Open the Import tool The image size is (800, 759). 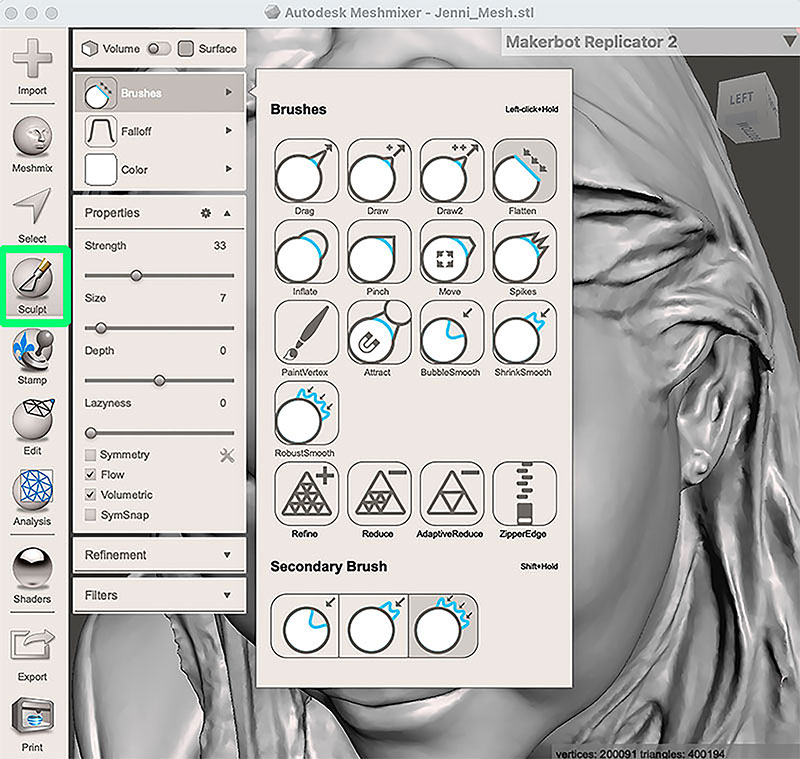[x=32, y=67]
